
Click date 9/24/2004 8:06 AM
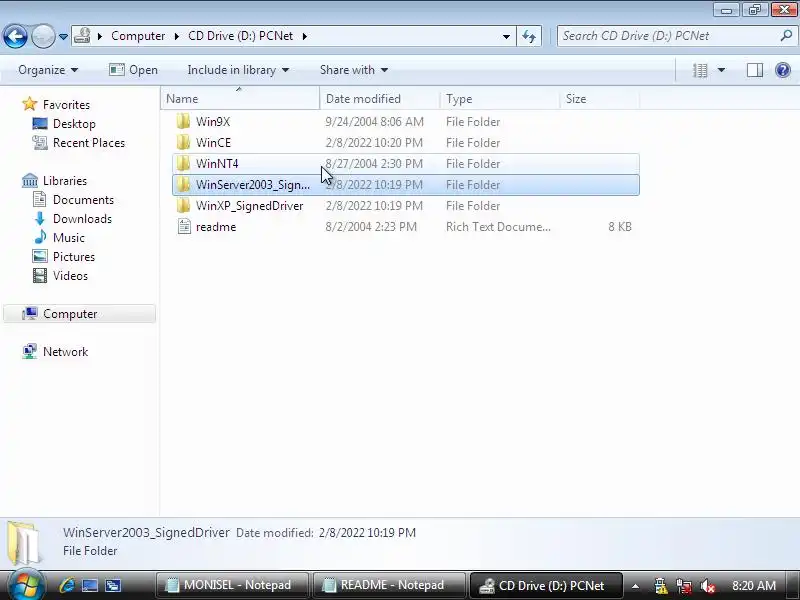pos(374,122)
